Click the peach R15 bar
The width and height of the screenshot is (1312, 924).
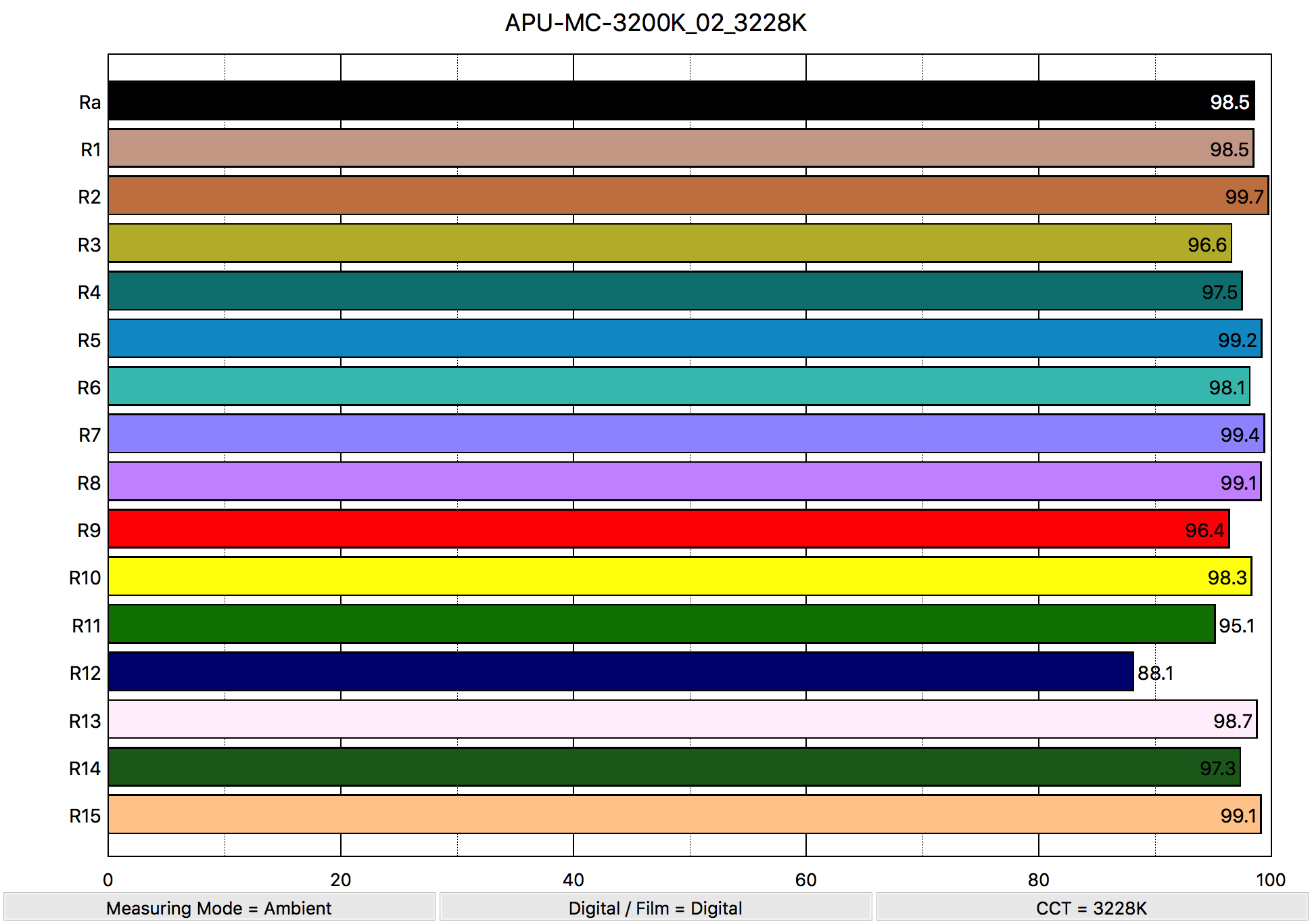tap(676, 814)
